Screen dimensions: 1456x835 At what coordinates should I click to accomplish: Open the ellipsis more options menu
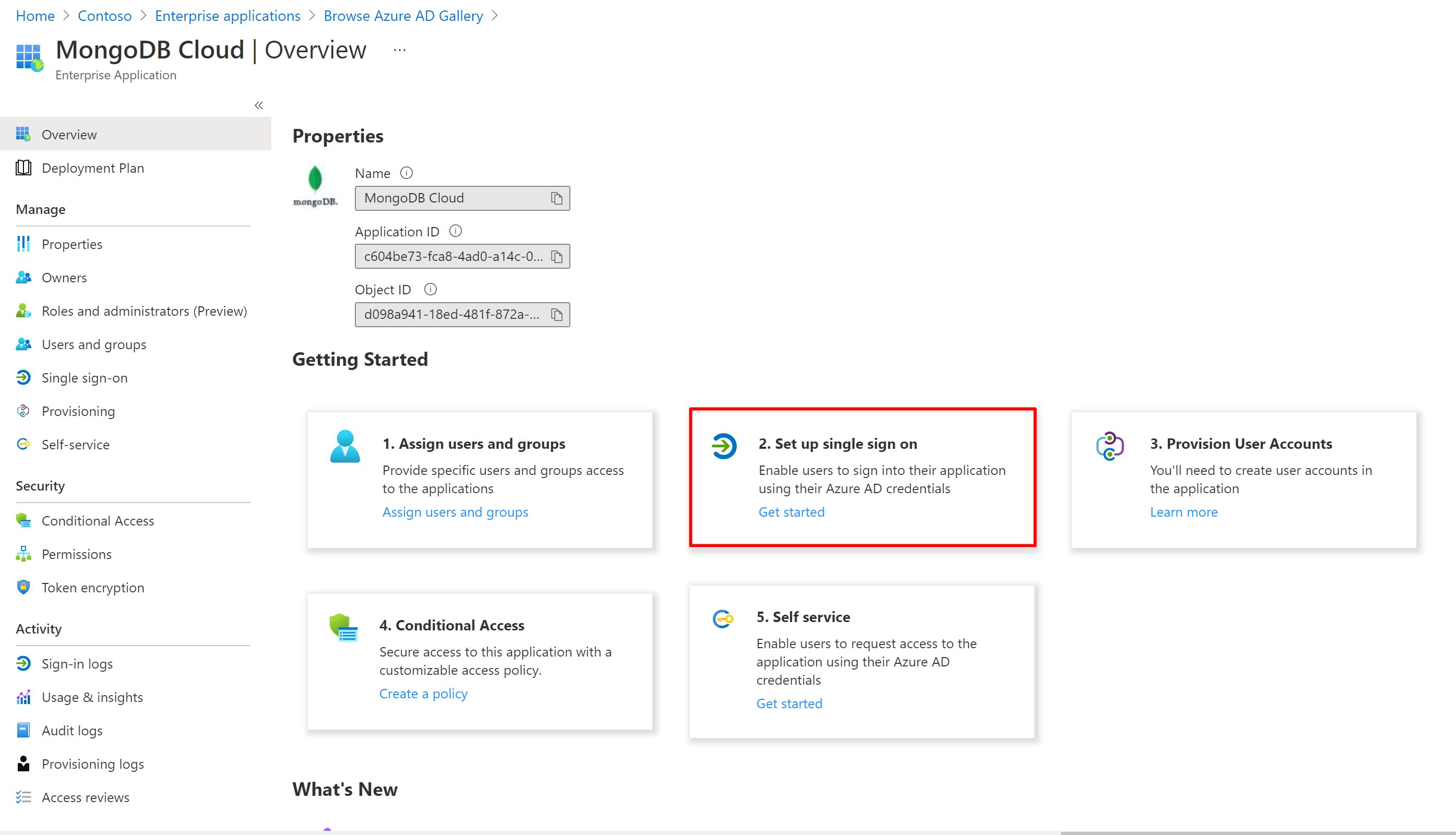tap(400, 51)
